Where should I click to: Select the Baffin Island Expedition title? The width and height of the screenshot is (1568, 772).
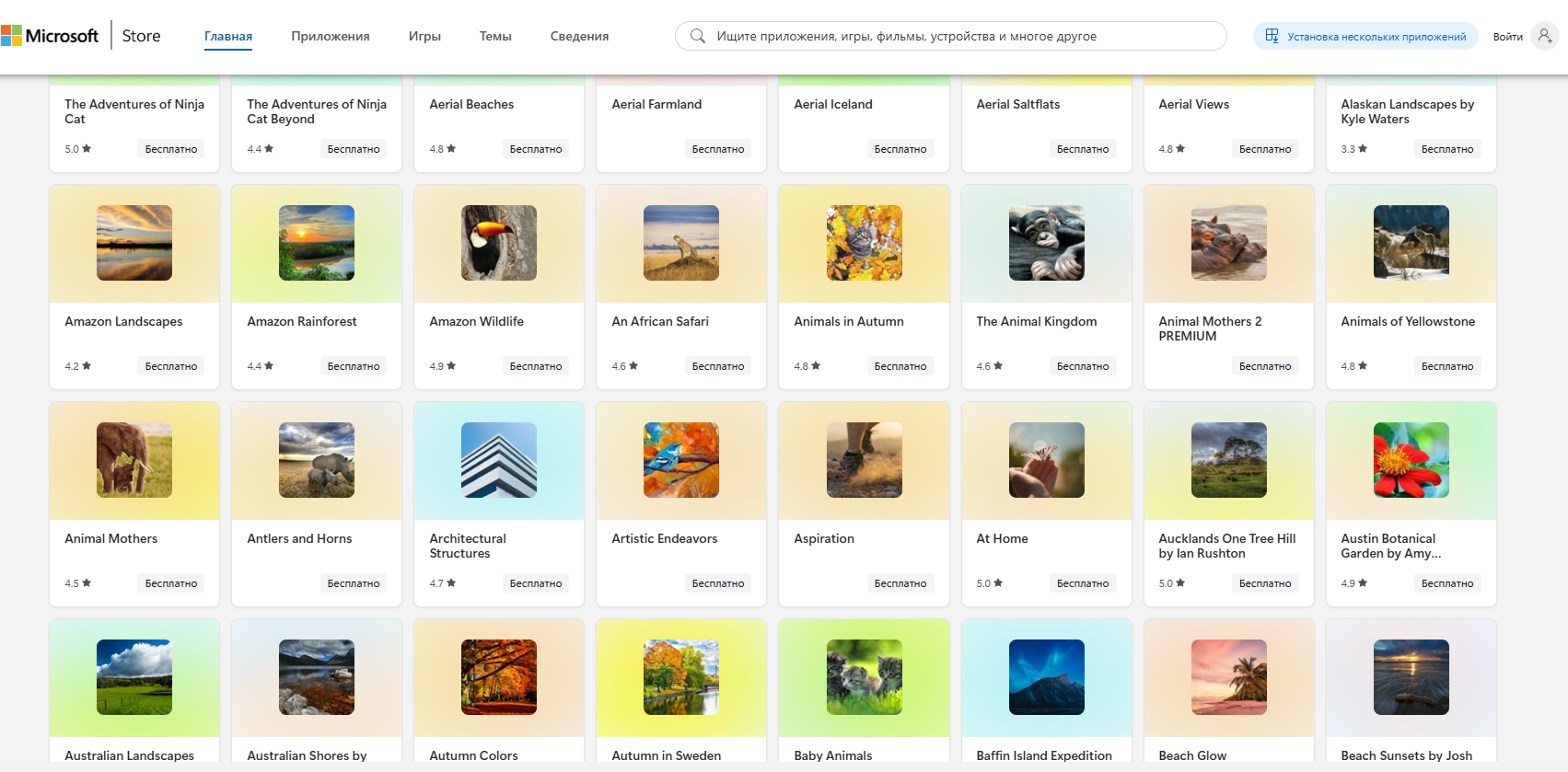click(x=1044, y=755)
